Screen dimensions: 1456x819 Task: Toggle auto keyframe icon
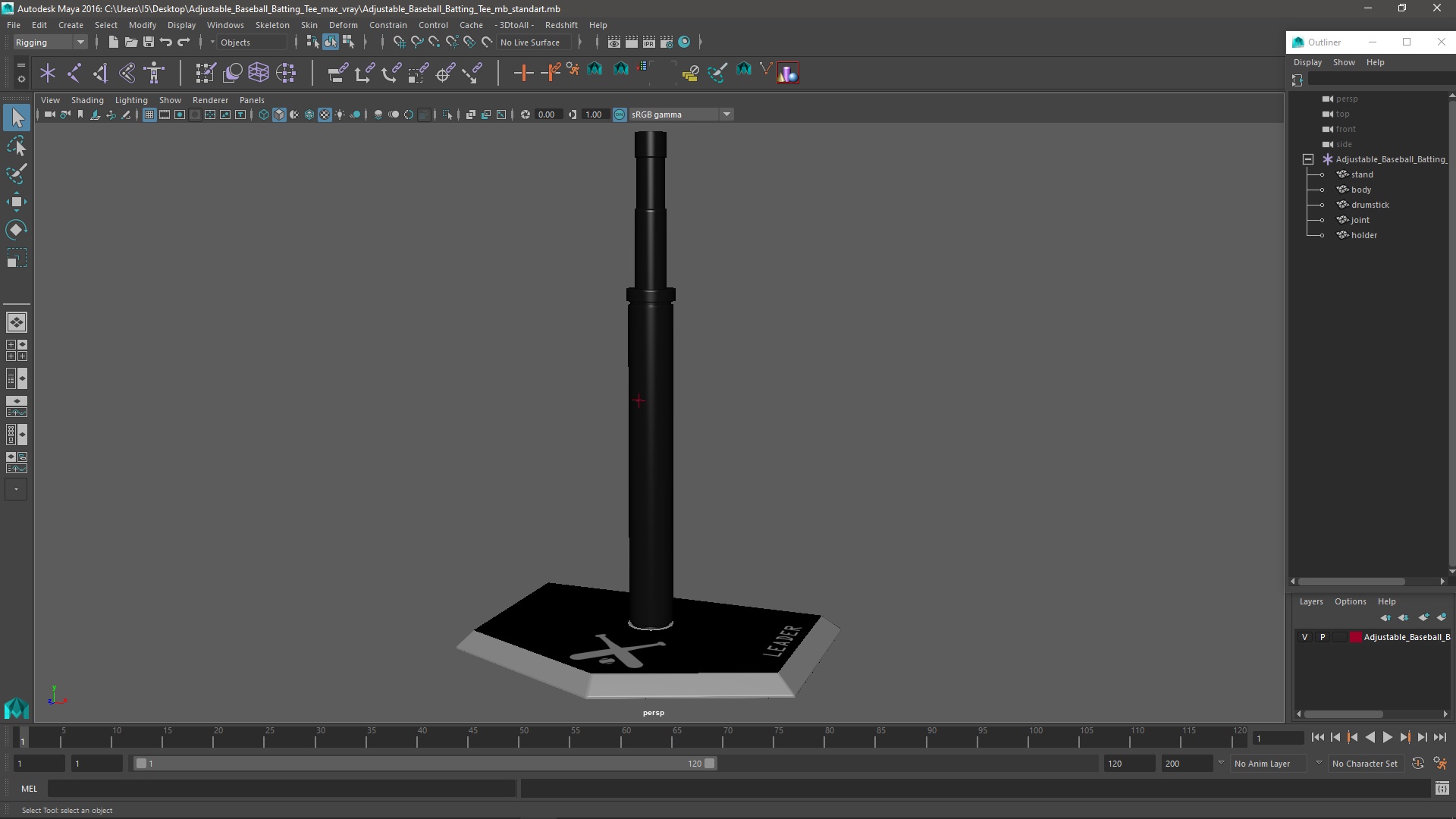pos(1418,764)
